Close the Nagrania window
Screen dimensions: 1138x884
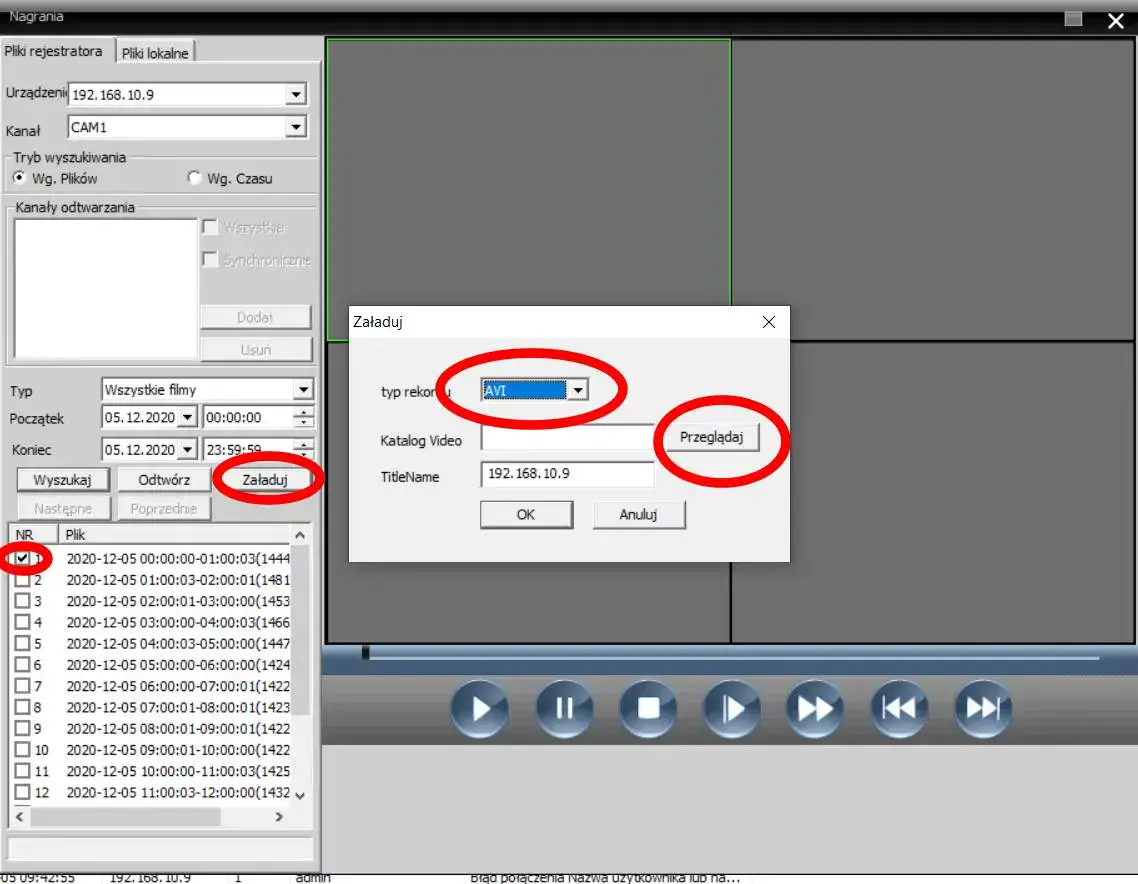[1116, 20]
